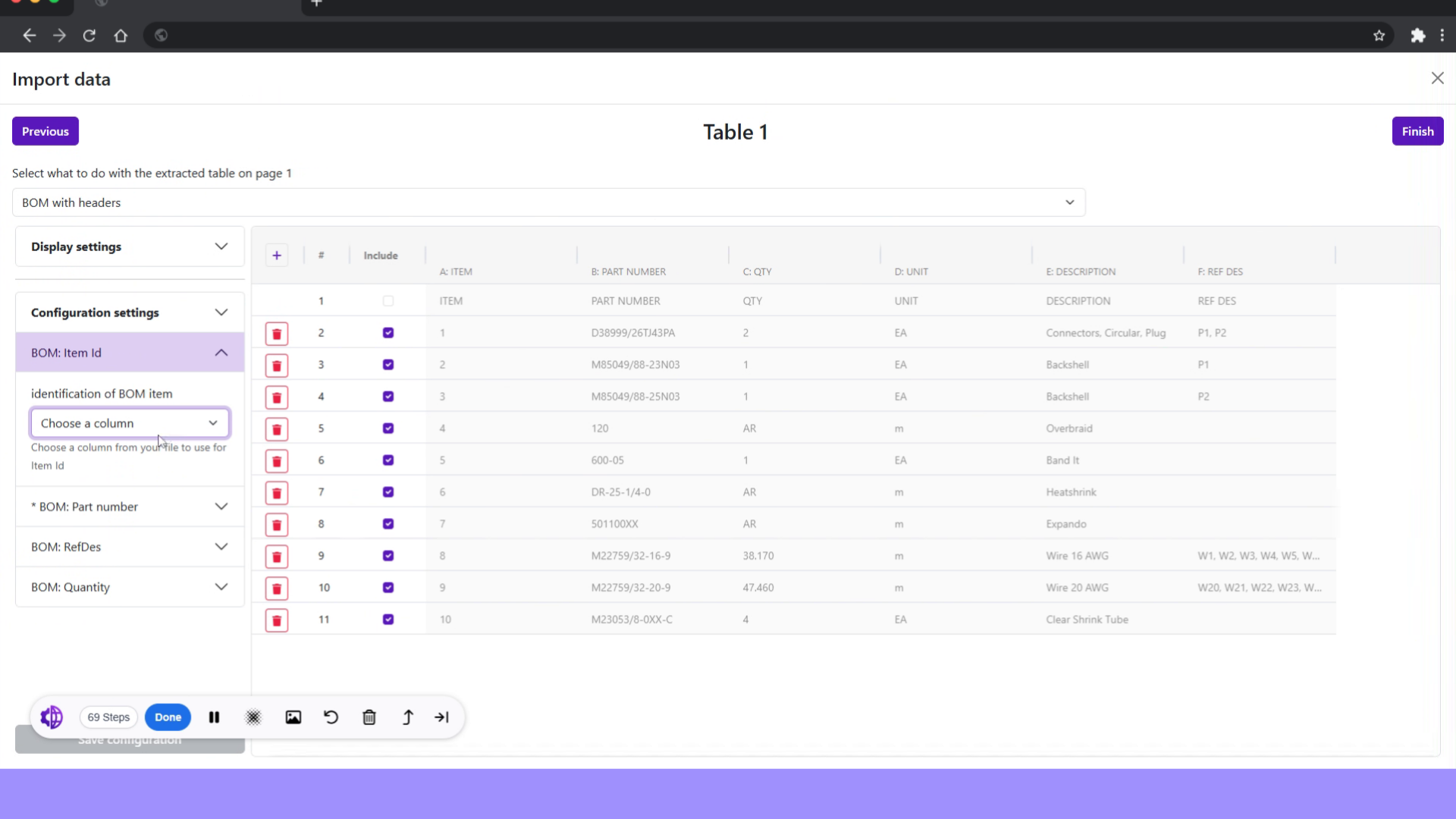Click the Finish button
1456x819 pixels.
click(1417, 130)
